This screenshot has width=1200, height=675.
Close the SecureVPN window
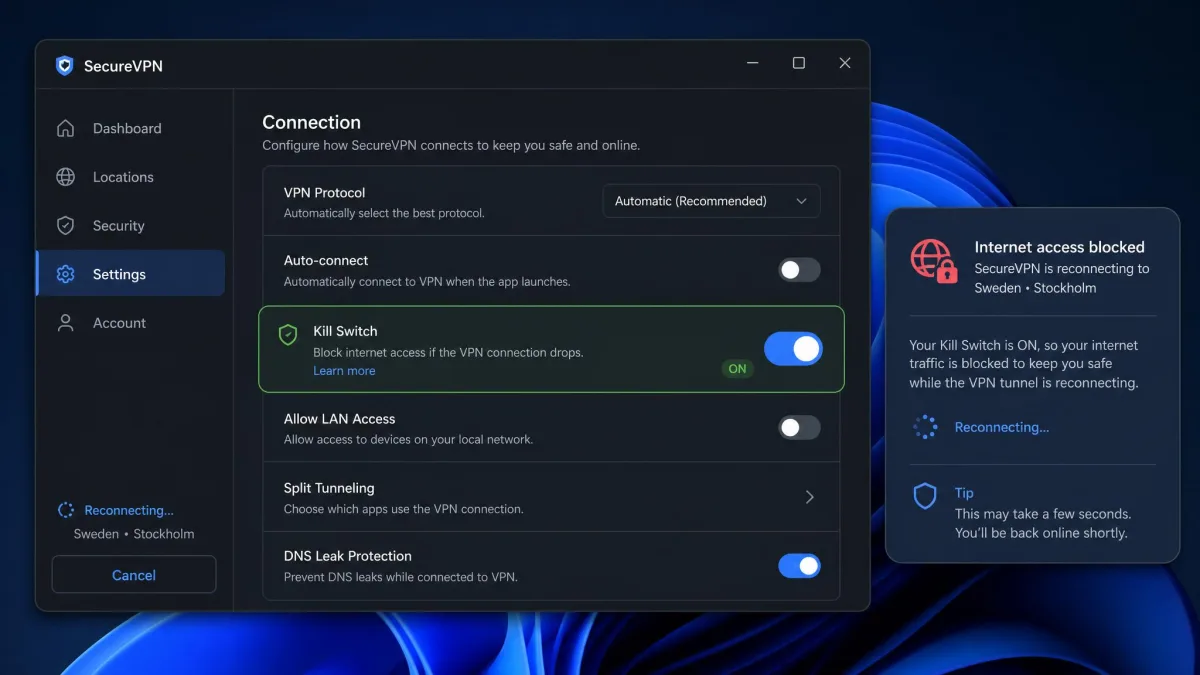(845, 63)
